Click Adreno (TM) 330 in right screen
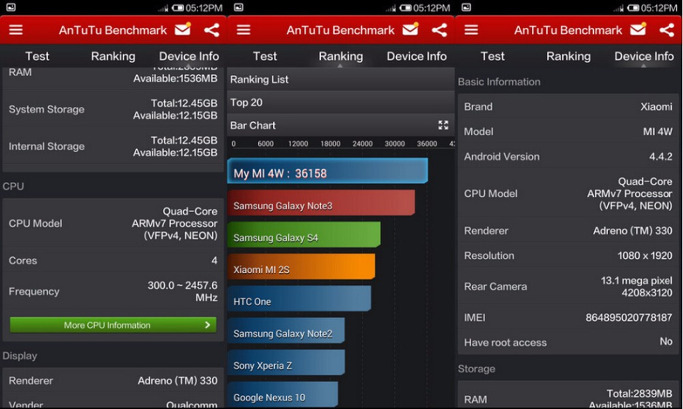 click(x=632, y=231)
